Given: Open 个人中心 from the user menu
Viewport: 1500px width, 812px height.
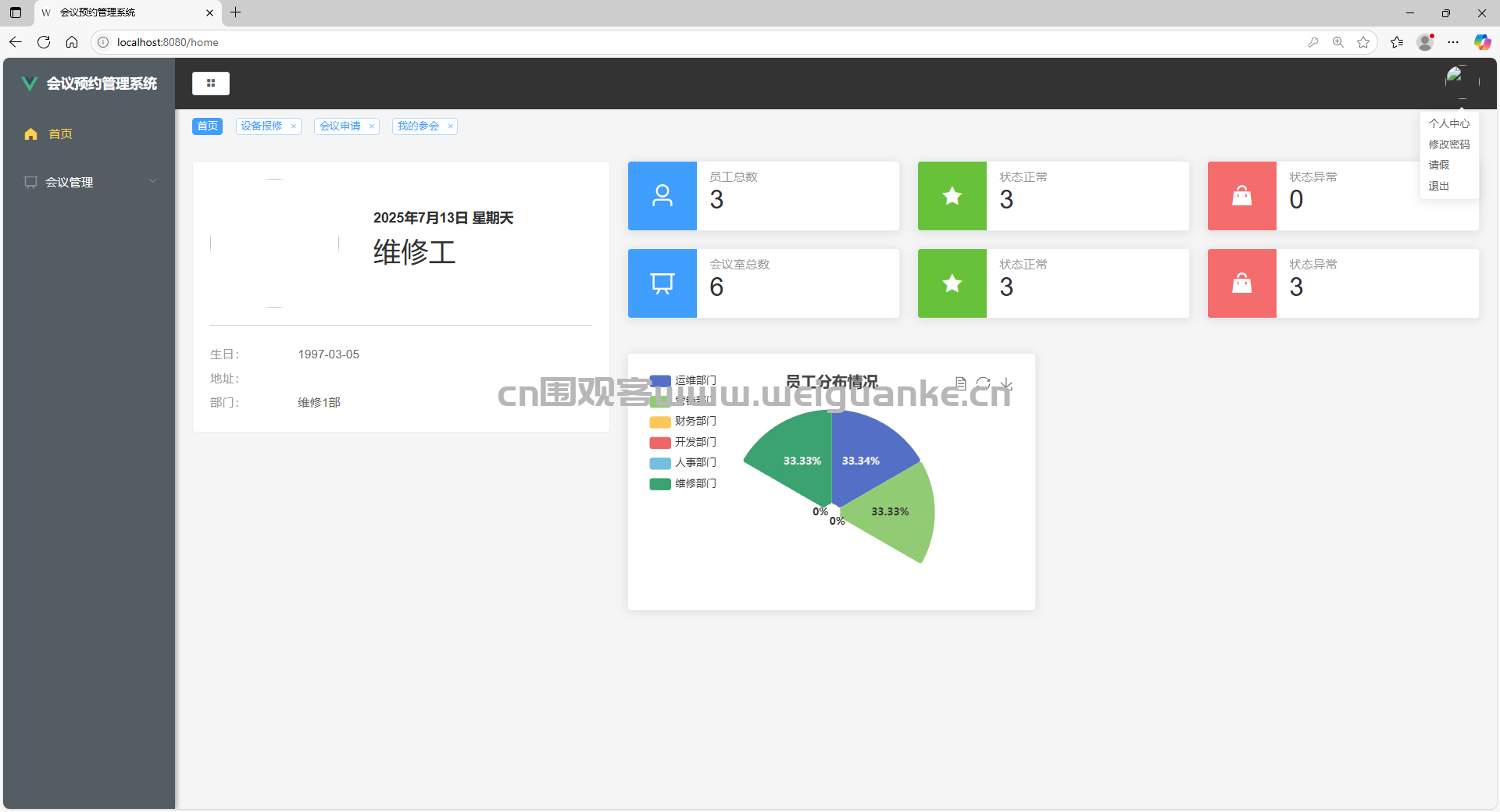Looking at the screenshot, I should [1449, 123].
